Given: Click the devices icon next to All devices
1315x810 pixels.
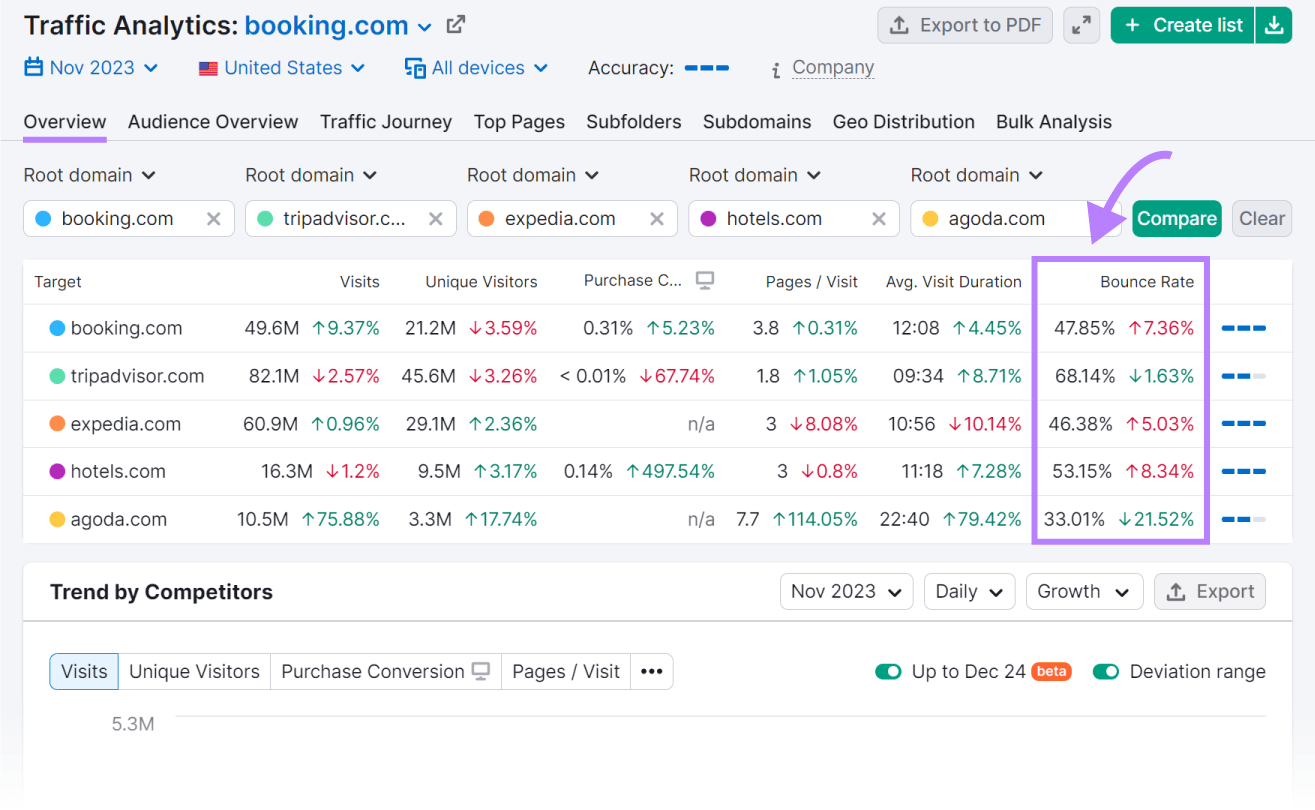Looking at the screenshot, I should coord(414,67).
